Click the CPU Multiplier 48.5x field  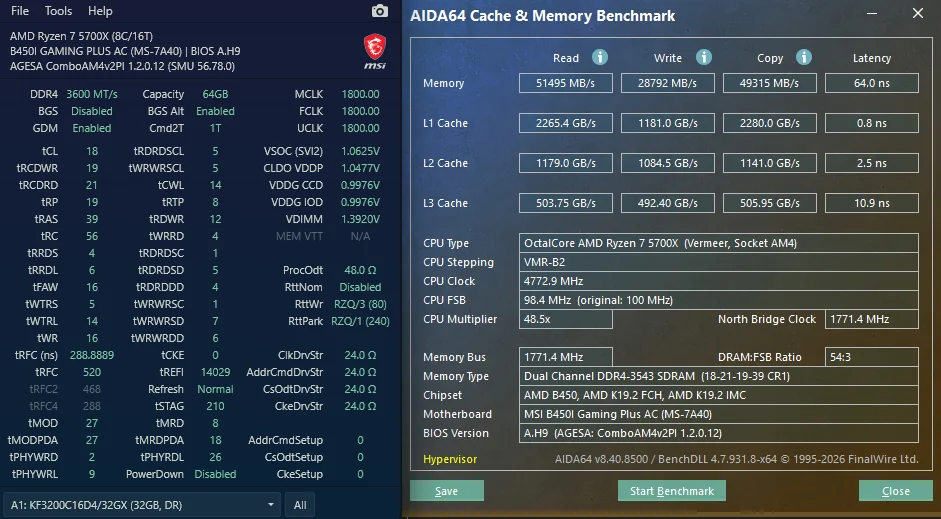click(565, 319)
